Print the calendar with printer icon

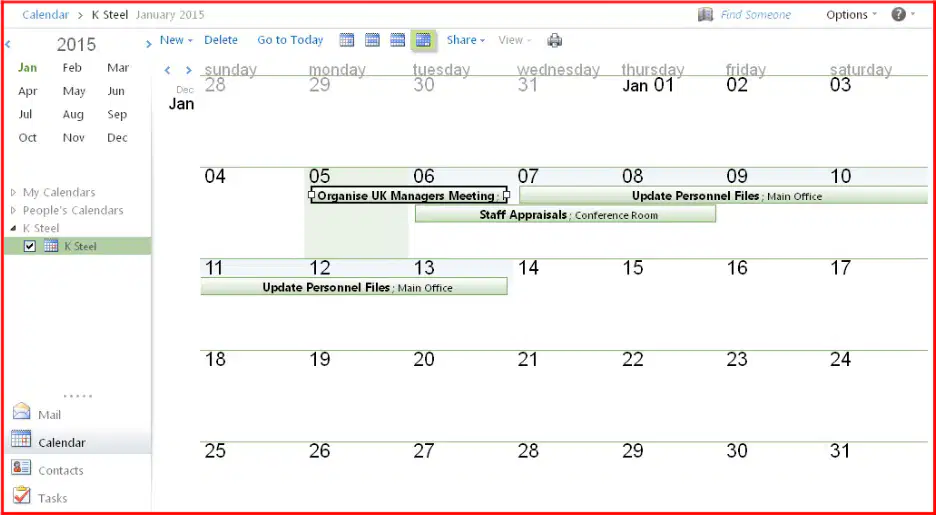tap(555, 41)
